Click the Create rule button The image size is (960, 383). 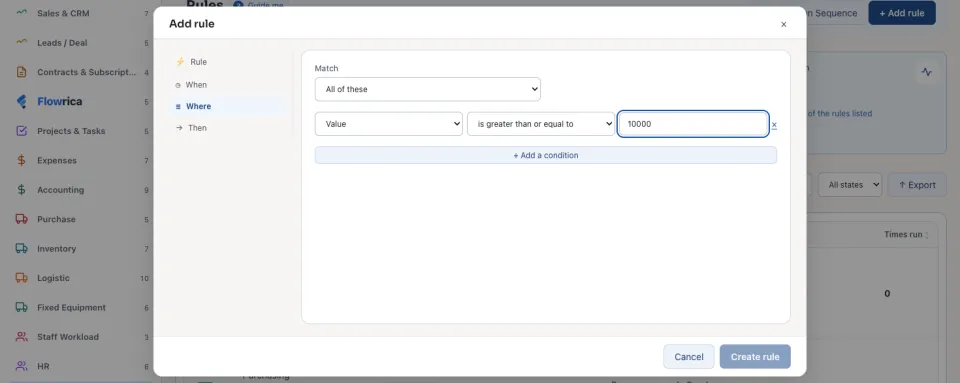[x=755, y=357]
